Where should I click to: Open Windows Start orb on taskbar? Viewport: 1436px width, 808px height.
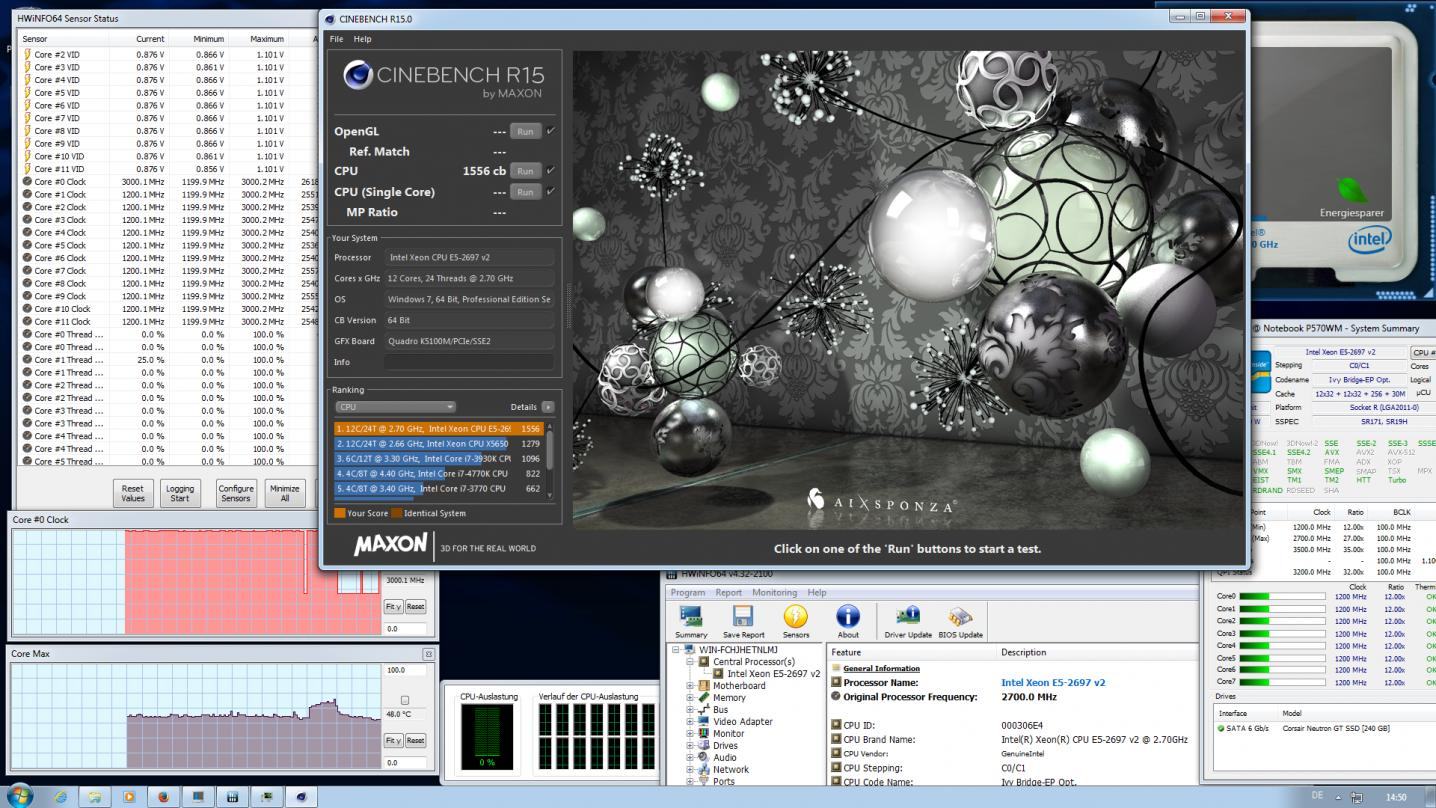pos(20,797)
